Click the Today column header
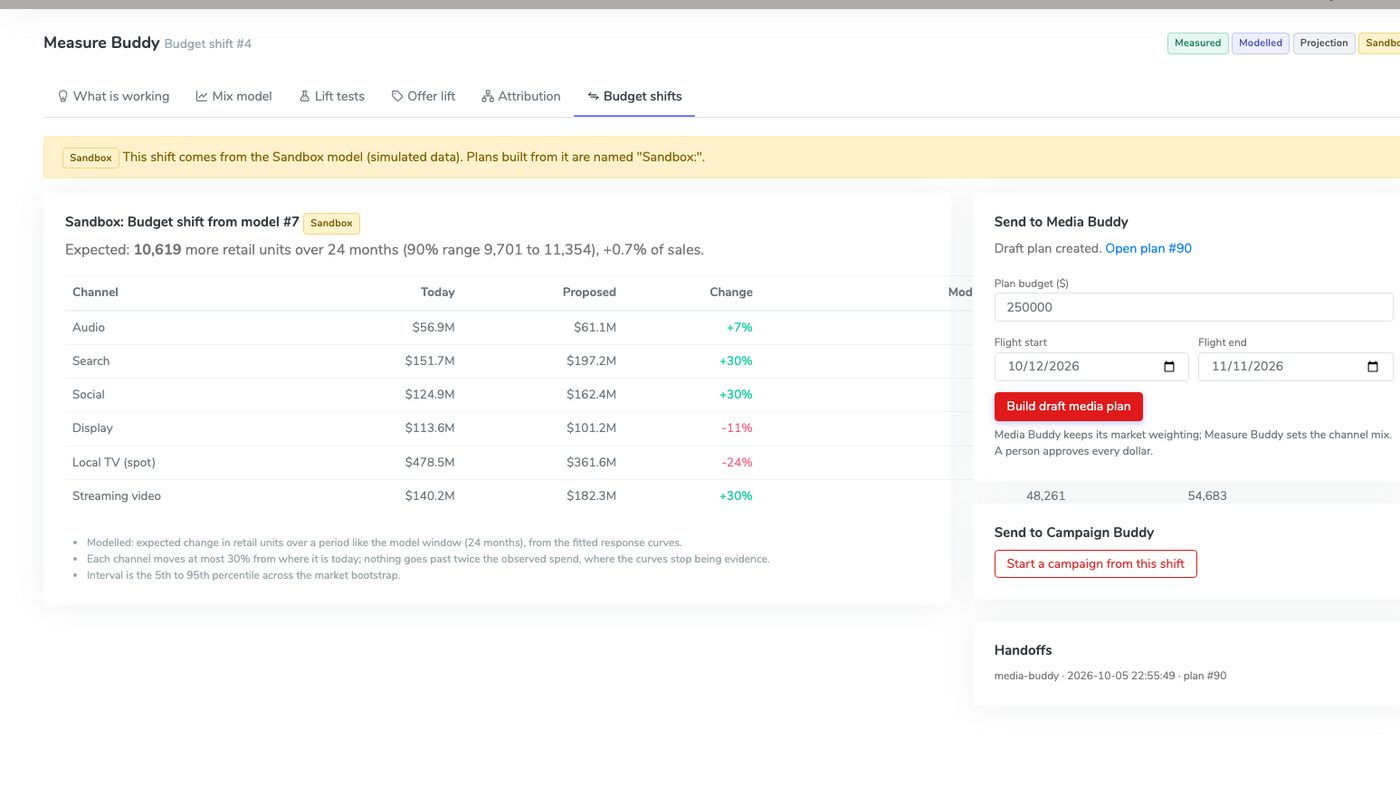 (x=437, y=292)
